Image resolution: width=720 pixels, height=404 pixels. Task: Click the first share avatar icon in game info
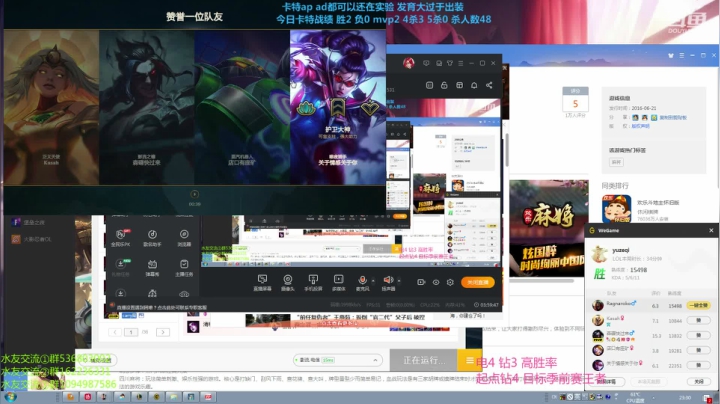coord(635,118)
